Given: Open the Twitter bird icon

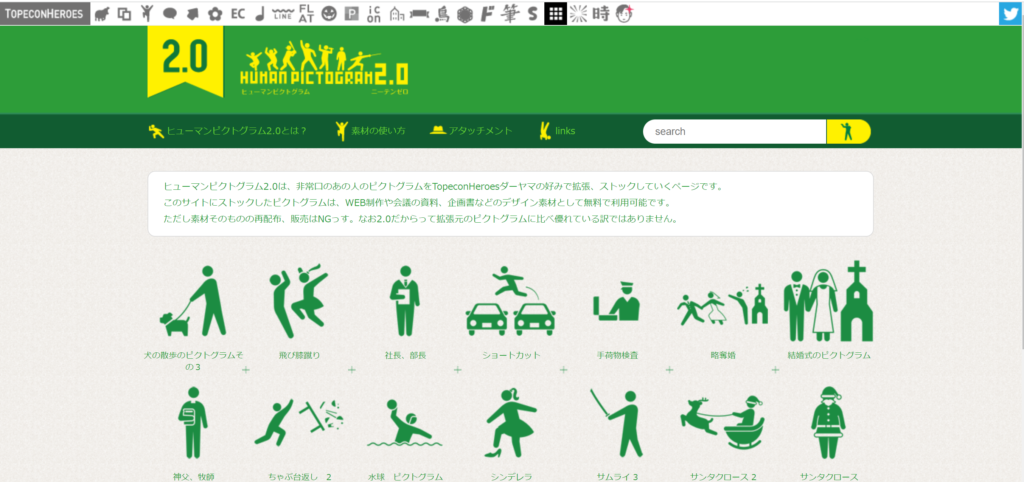Looking at the screenshot, I should tap(1010, 13).
